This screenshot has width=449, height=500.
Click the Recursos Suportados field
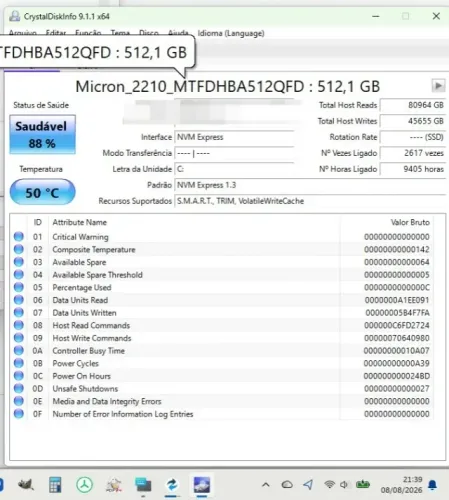tap(310, 201)
